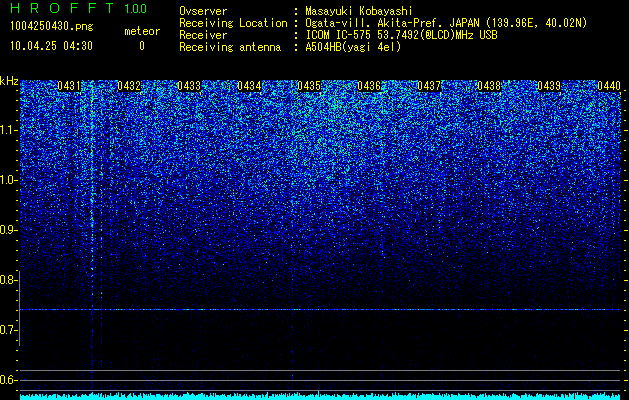Image resolution: width=629 pixels, height=400 pixels.
Task: Select the filename 1004250430.png
Action: pos(52,26)
